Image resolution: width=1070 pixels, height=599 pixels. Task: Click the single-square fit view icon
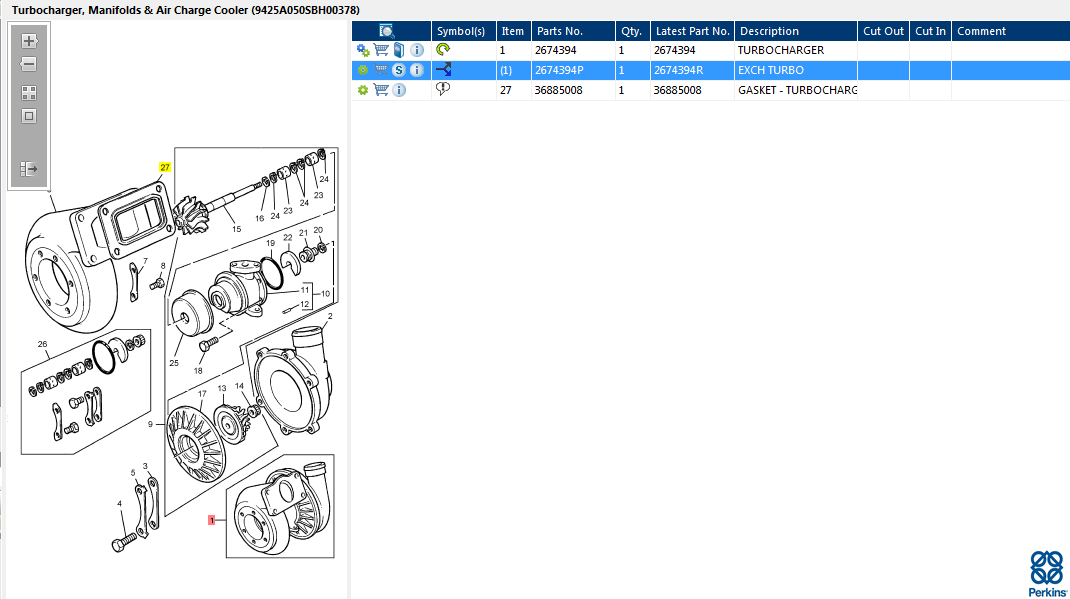[29, 116]
